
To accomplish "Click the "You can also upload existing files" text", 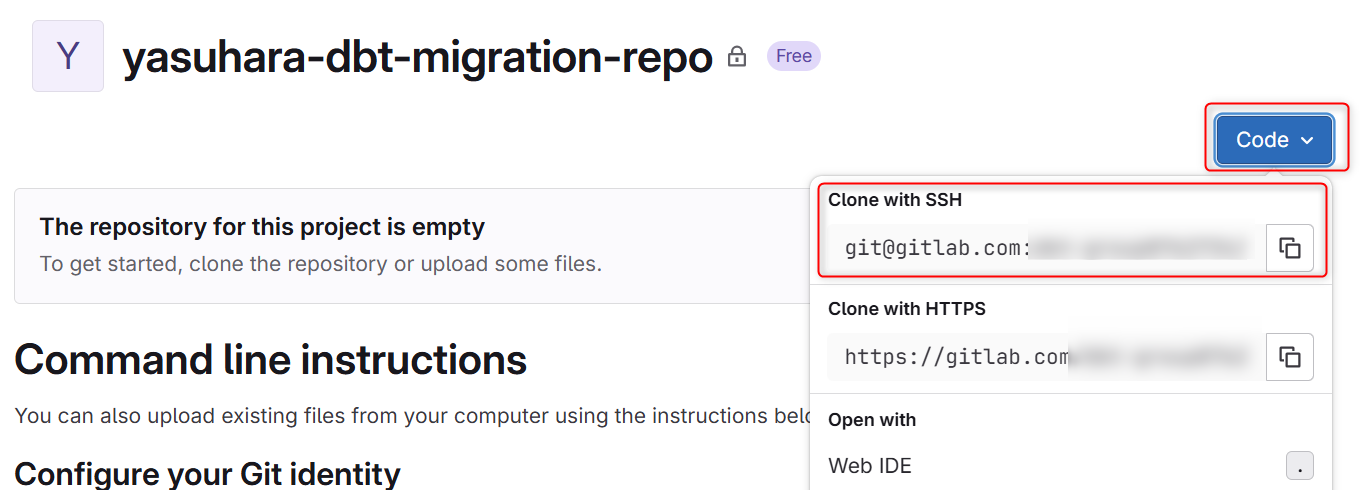I will point(400,415).
